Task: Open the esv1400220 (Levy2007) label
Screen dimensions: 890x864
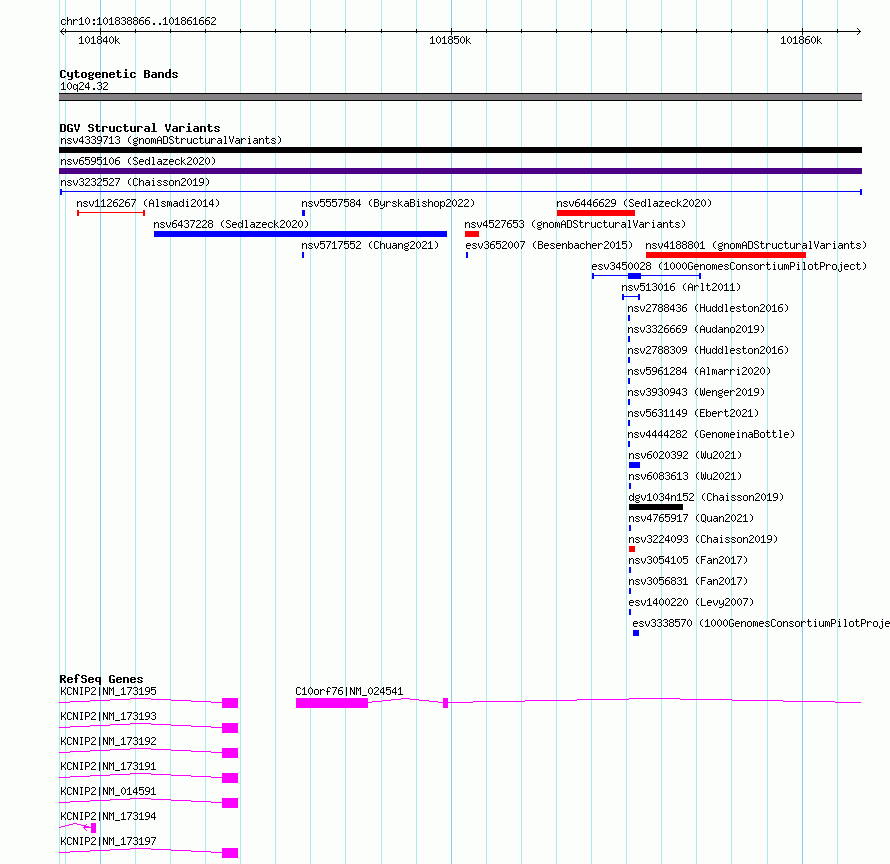Action: pos(691,602)
